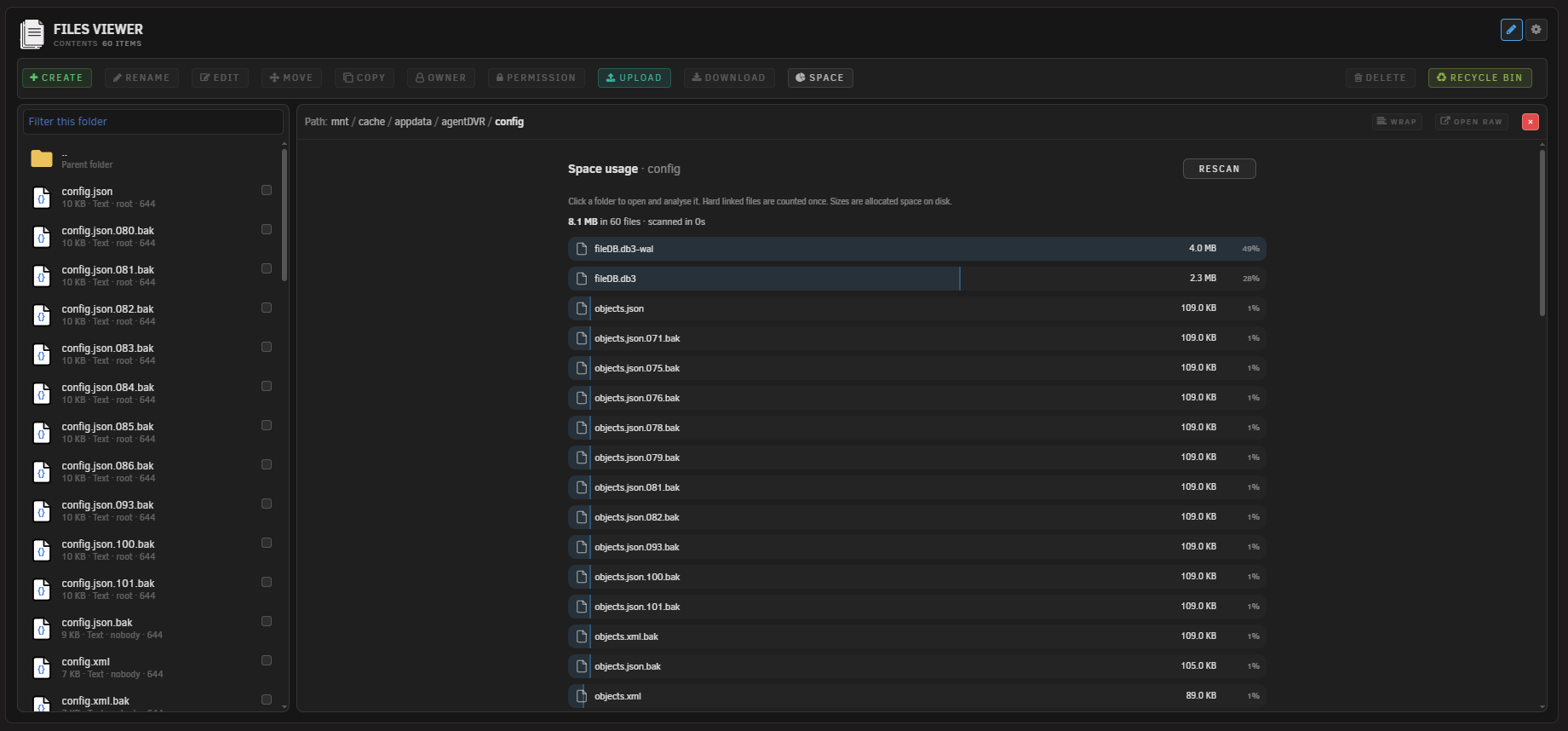This screenshot has height=731, width=1568.
Task: Click the objects.json.071.bak row
Action: [917, 338]
